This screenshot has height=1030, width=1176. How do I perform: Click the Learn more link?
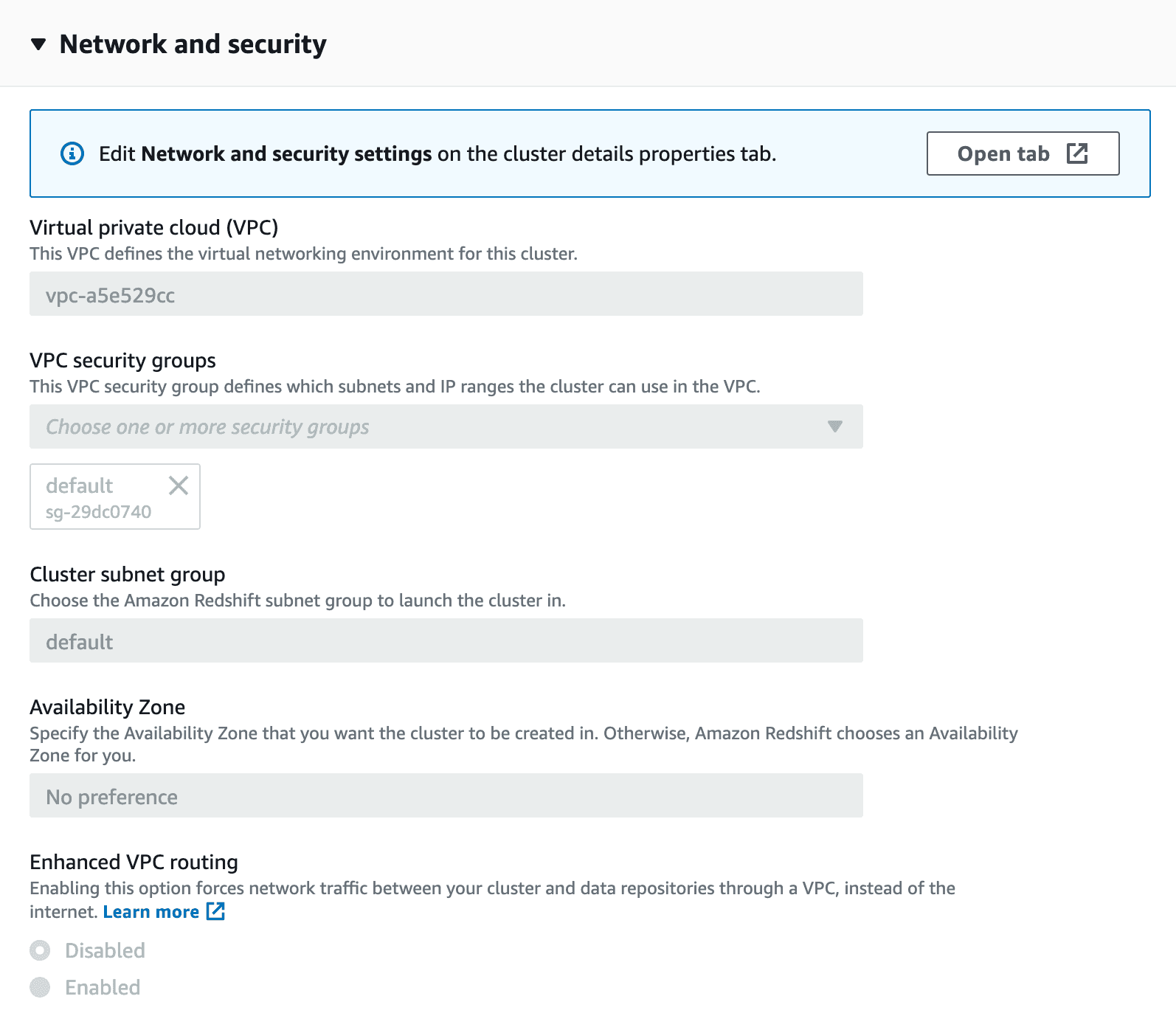152,912
